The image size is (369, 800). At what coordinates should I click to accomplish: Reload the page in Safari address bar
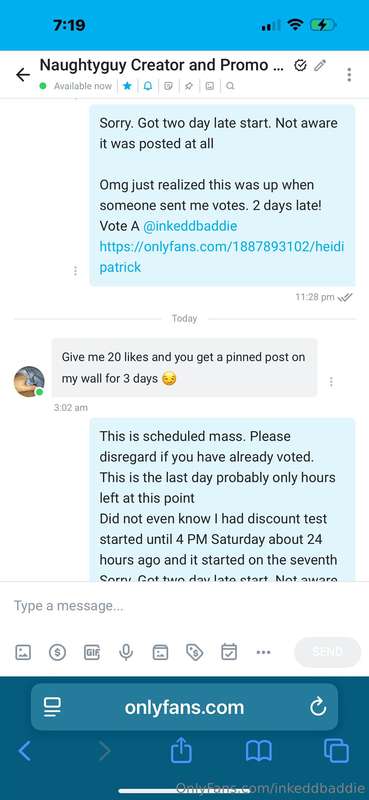[318, 707]
